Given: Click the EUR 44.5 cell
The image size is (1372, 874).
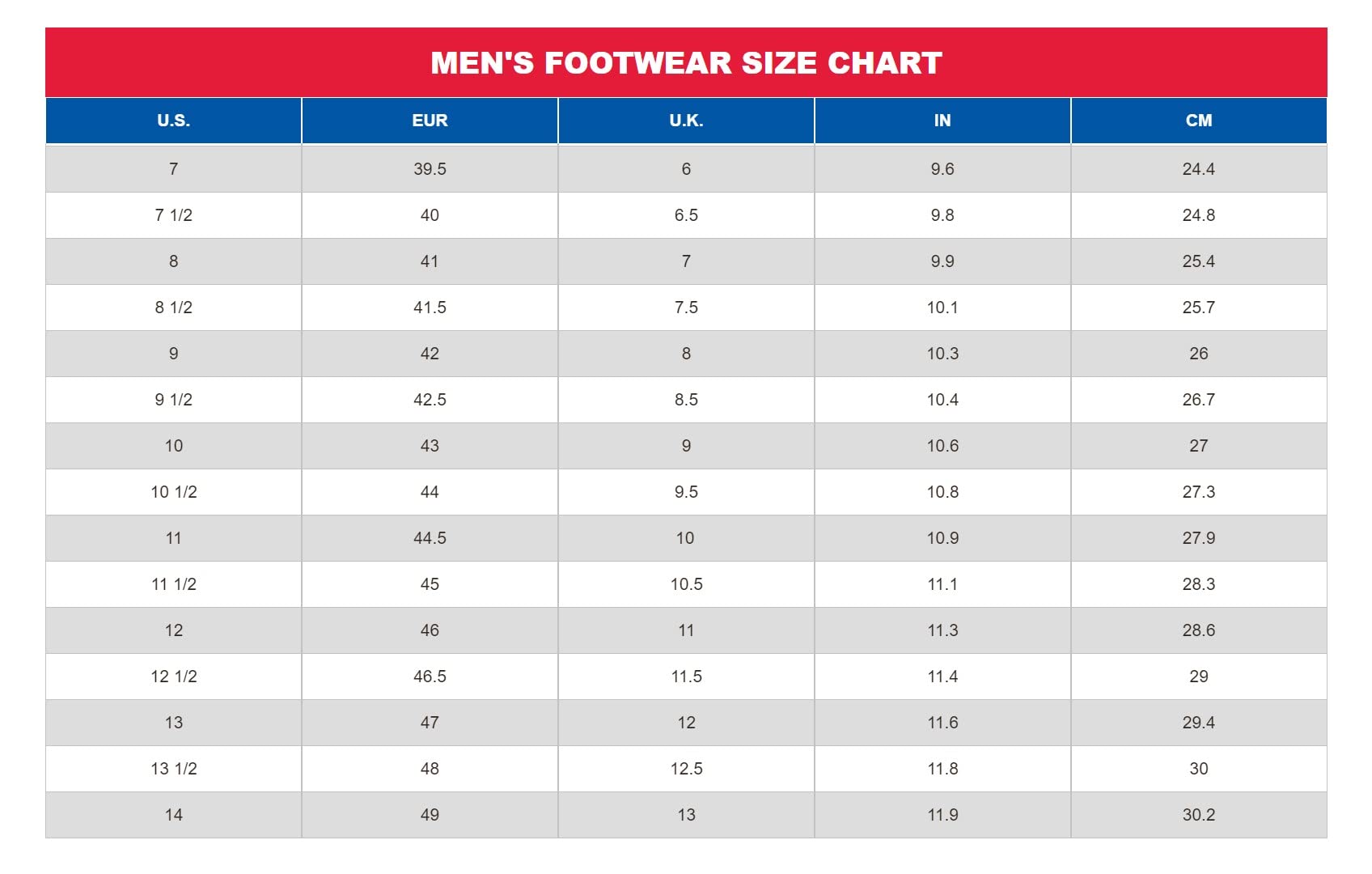Looking at the screenshot, I should [x=430, y=538].
